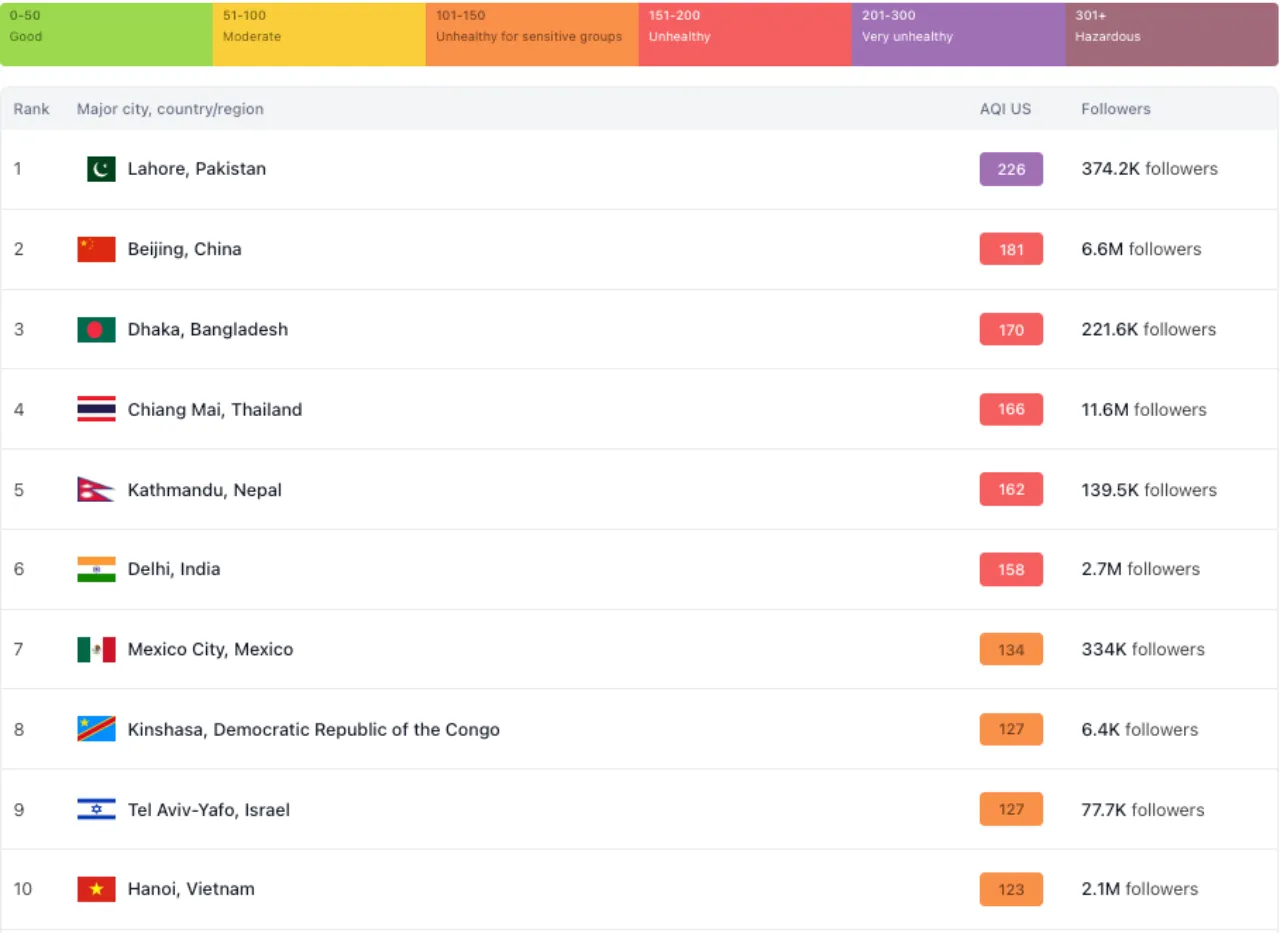The height and width of the screenshot is (933, 1280).
Task: Click the Hazardous 301+ legend block
Action: pyautogui.click(x=1171, y=34)
